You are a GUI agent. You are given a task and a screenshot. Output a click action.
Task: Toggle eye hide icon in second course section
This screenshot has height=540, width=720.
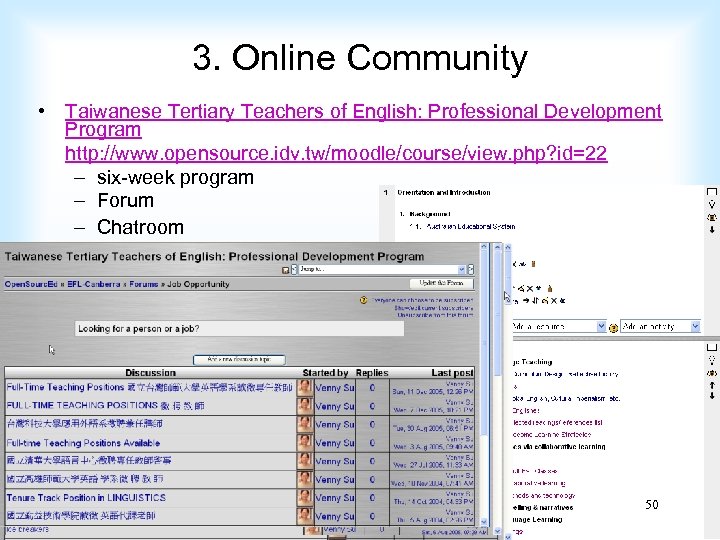point(712,373)
